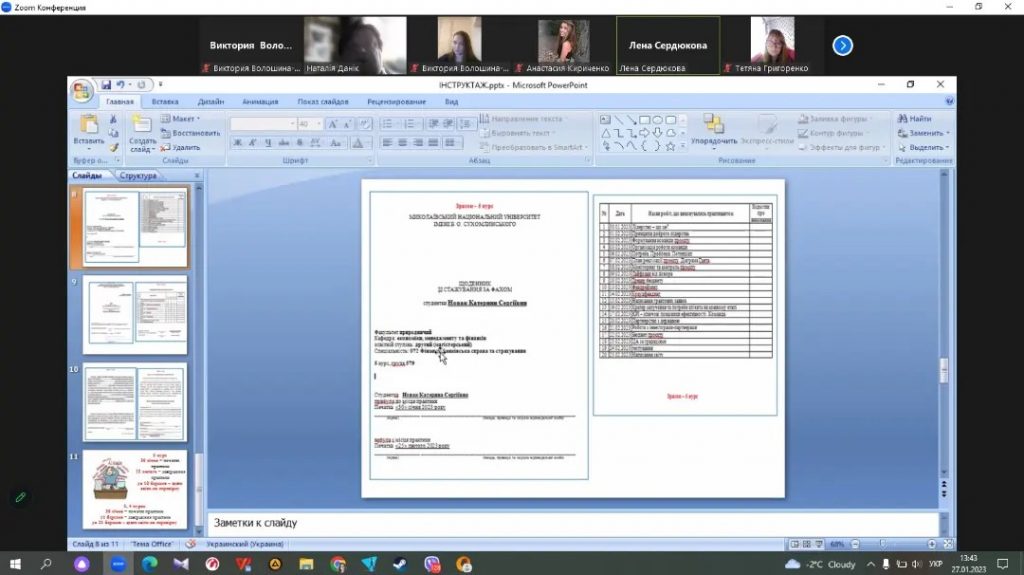Click the Zoom annotation pencil icon

point(19,497)
